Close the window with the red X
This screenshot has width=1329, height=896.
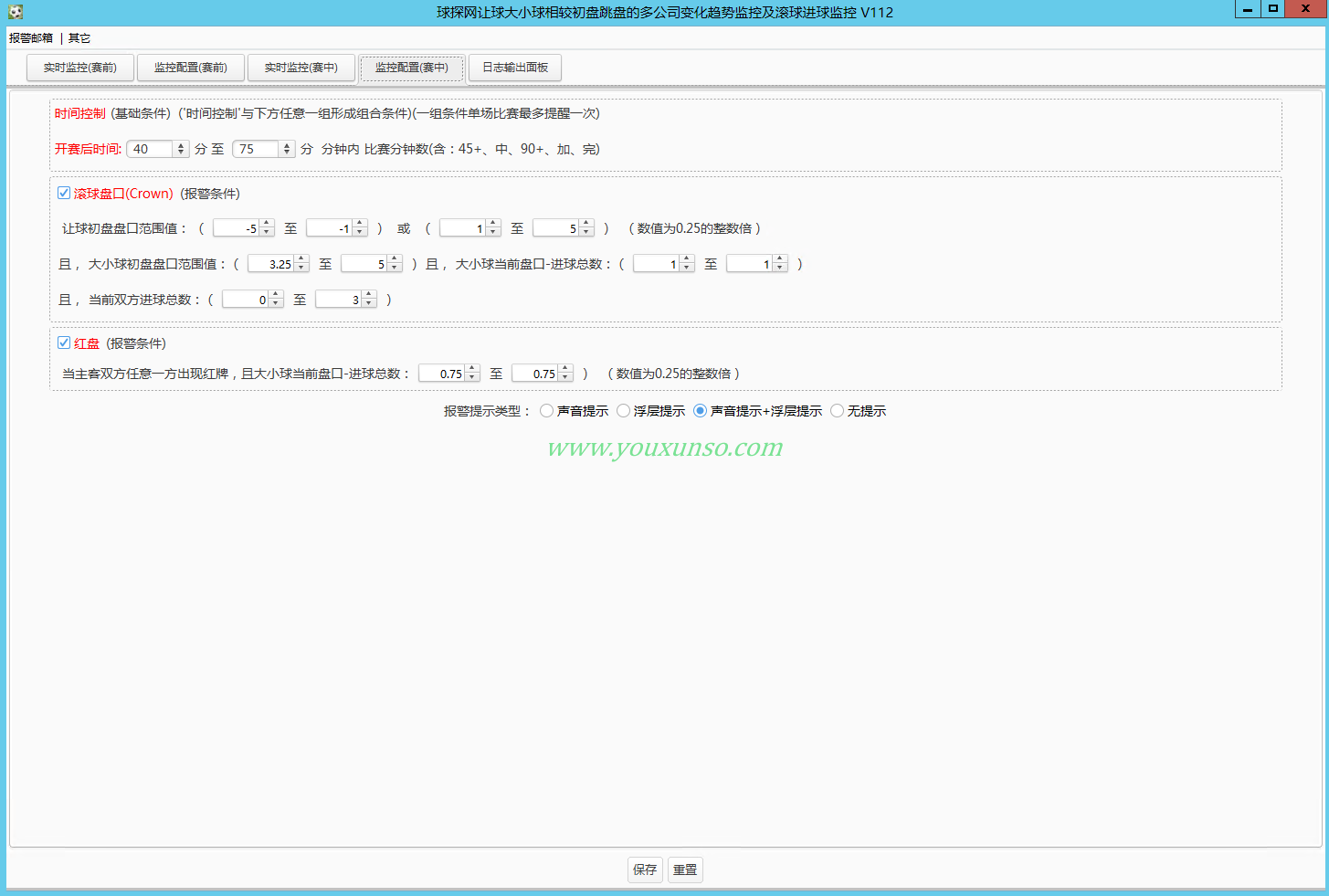click(1305, 9)
